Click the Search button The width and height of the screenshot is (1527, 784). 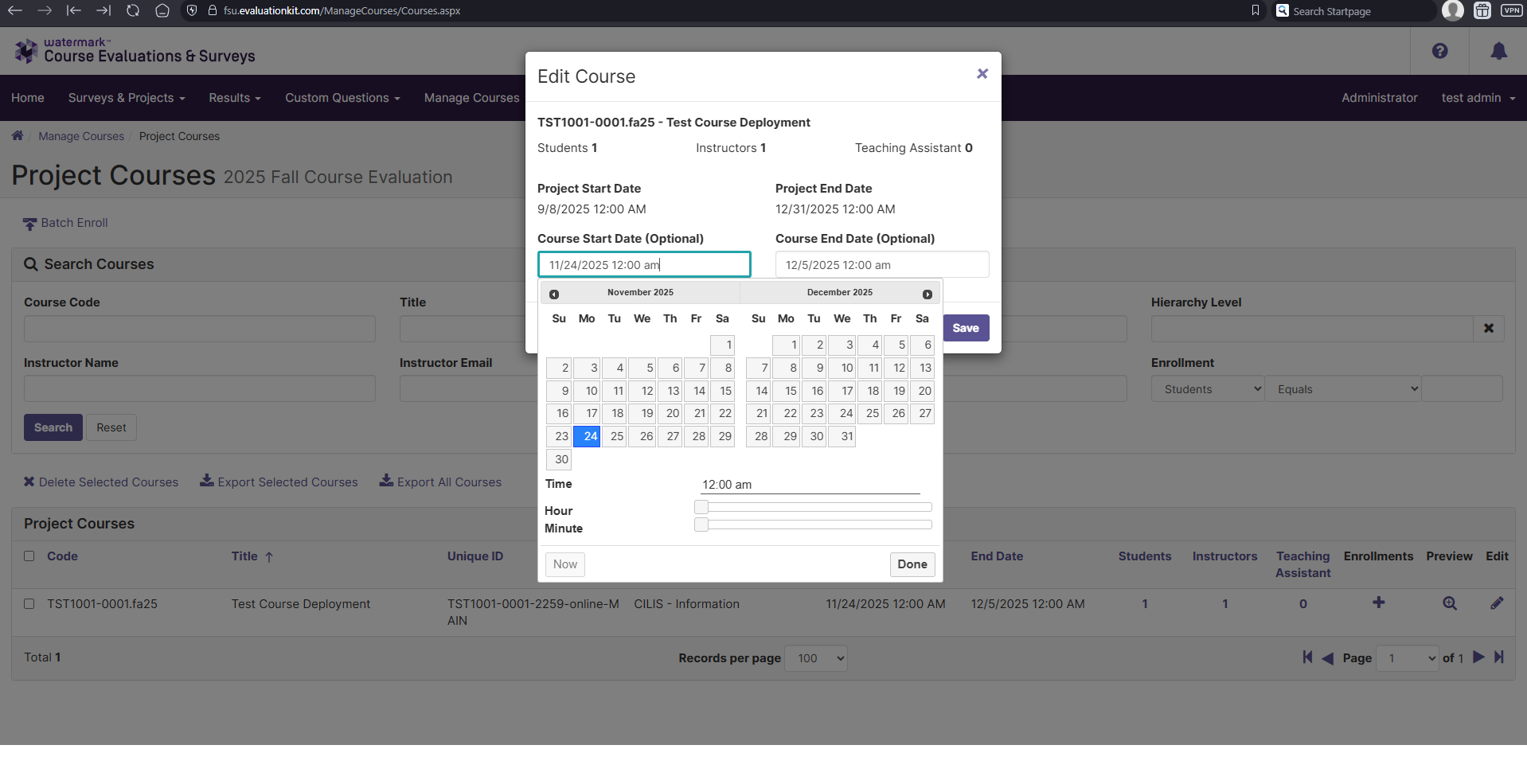tap(53, 427)
